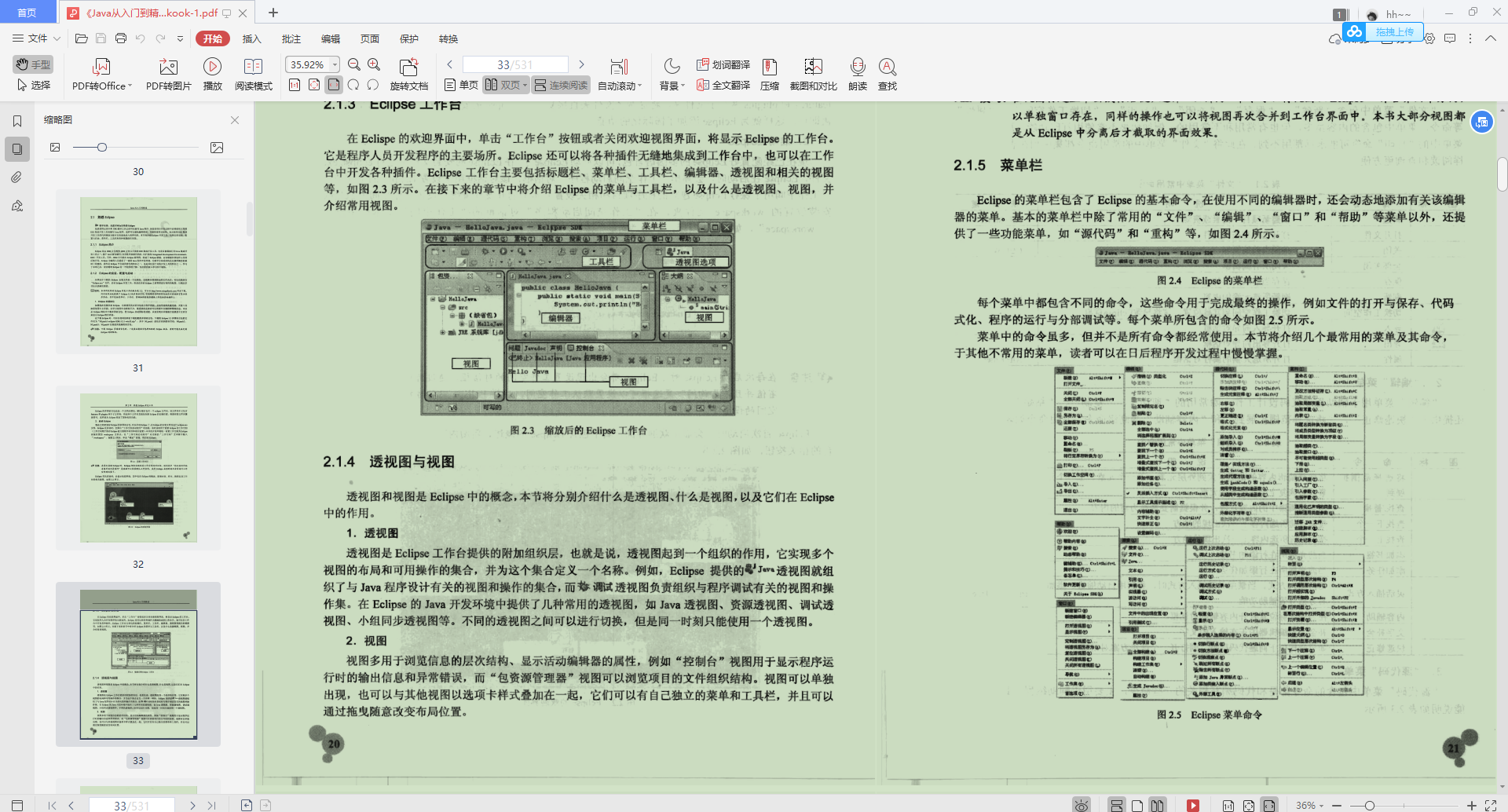
Task: Expand quick access toolbar customize arrow
Action: (180, 38)
